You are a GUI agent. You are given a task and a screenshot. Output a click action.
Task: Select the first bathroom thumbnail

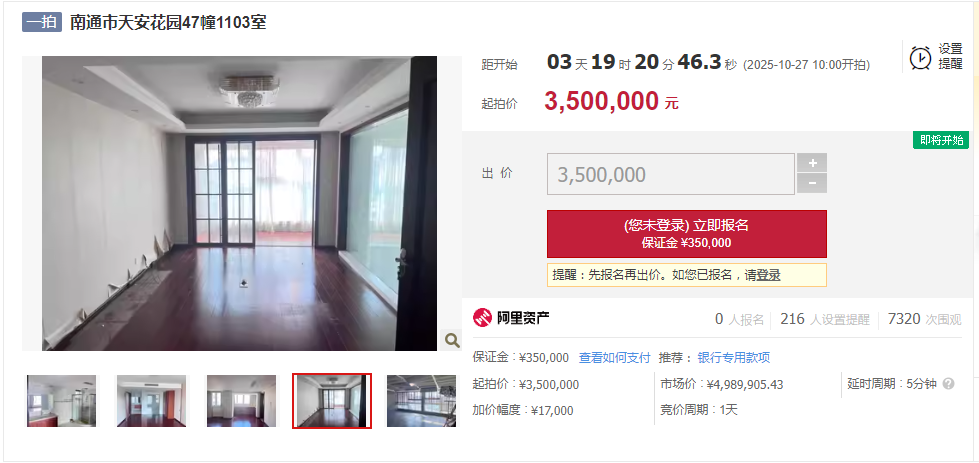(62, 401)
